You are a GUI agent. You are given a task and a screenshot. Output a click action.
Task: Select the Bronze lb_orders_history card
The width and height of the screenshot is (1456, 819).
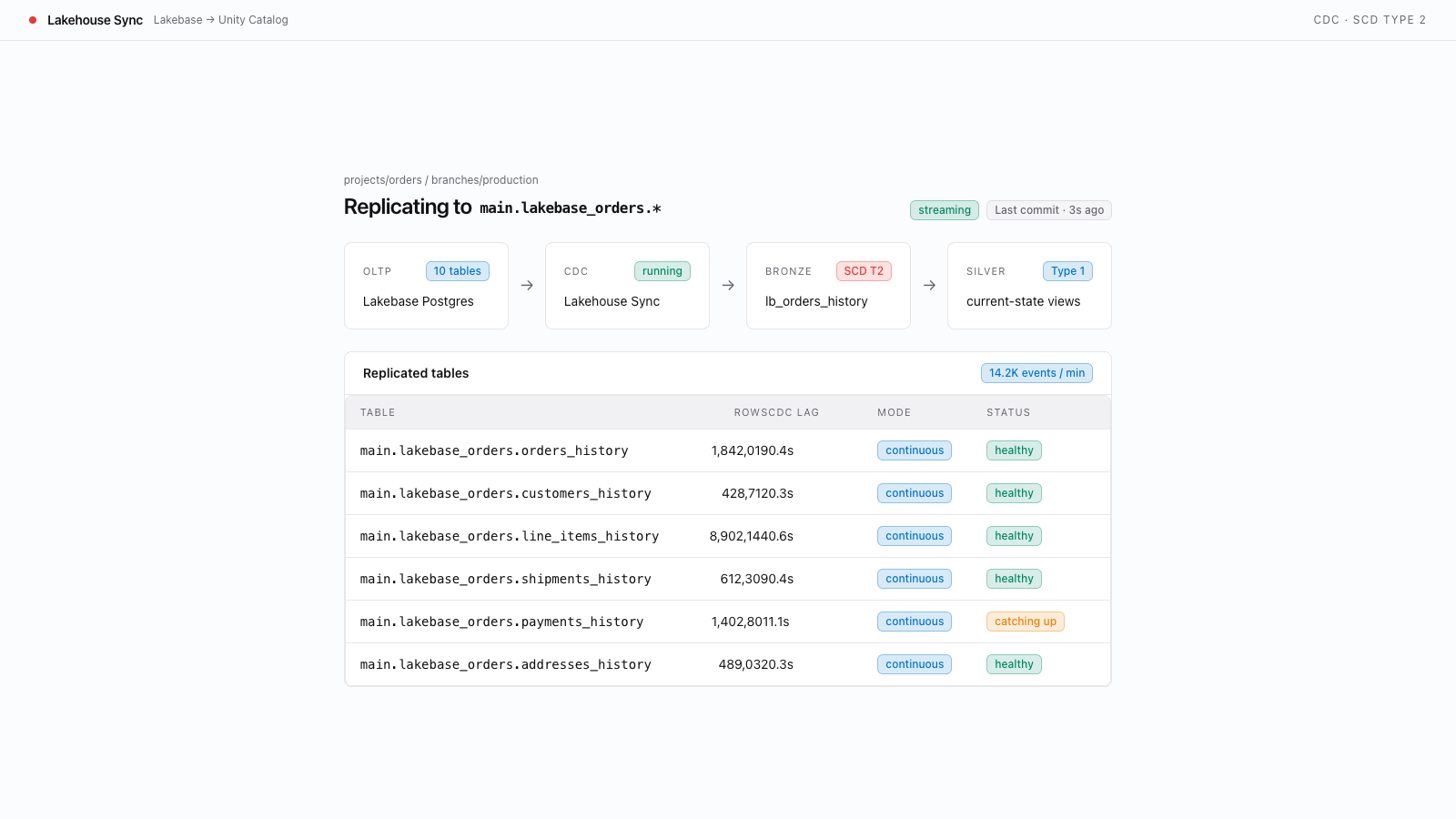[x=828, y=286]
